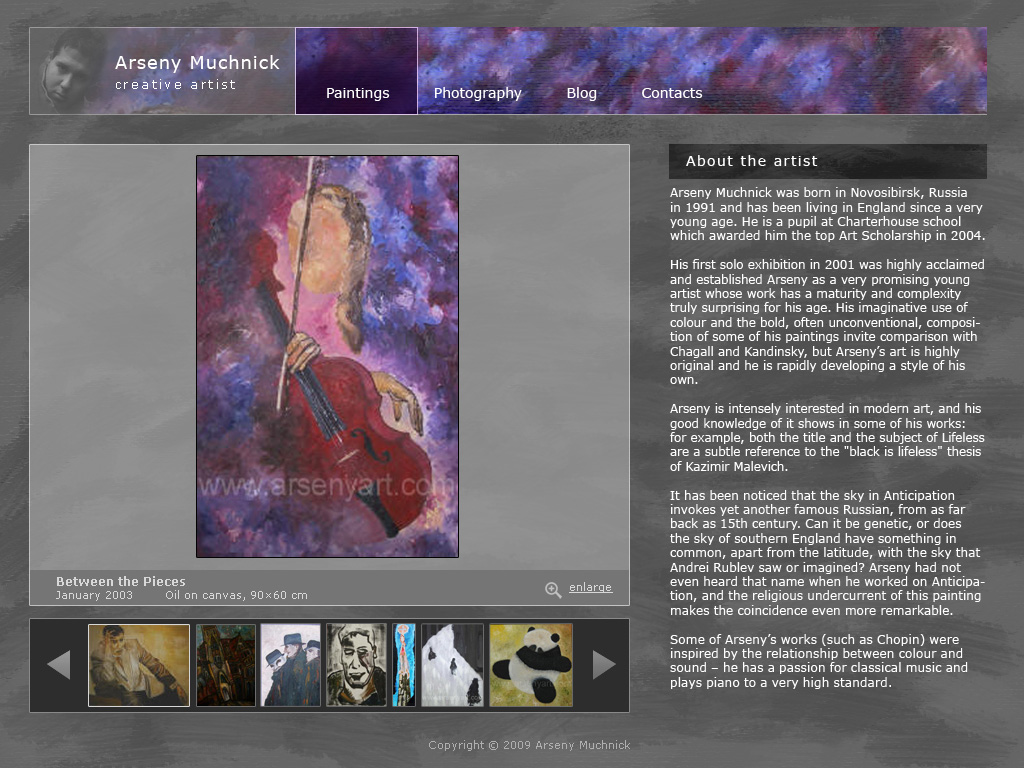The width and height of the screenshot is (1024, 768).
Task: Select the narrow blue vertical thumbnail
Action: click(x=404, y=665)
